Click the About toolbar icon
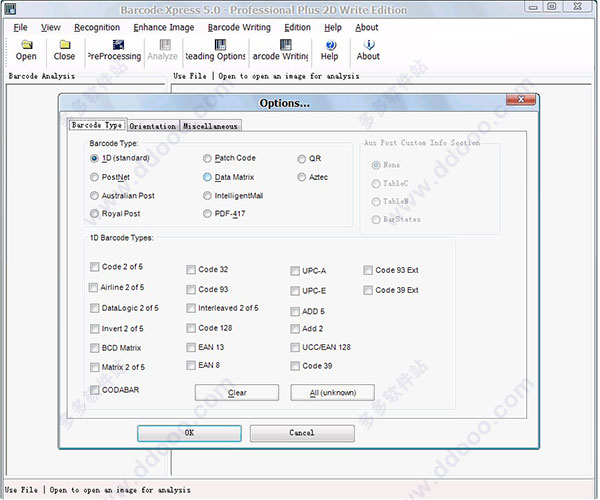Image resolution: width=600 pixels, height=500 pixels. pyautogui.click(x=368, y=50)
